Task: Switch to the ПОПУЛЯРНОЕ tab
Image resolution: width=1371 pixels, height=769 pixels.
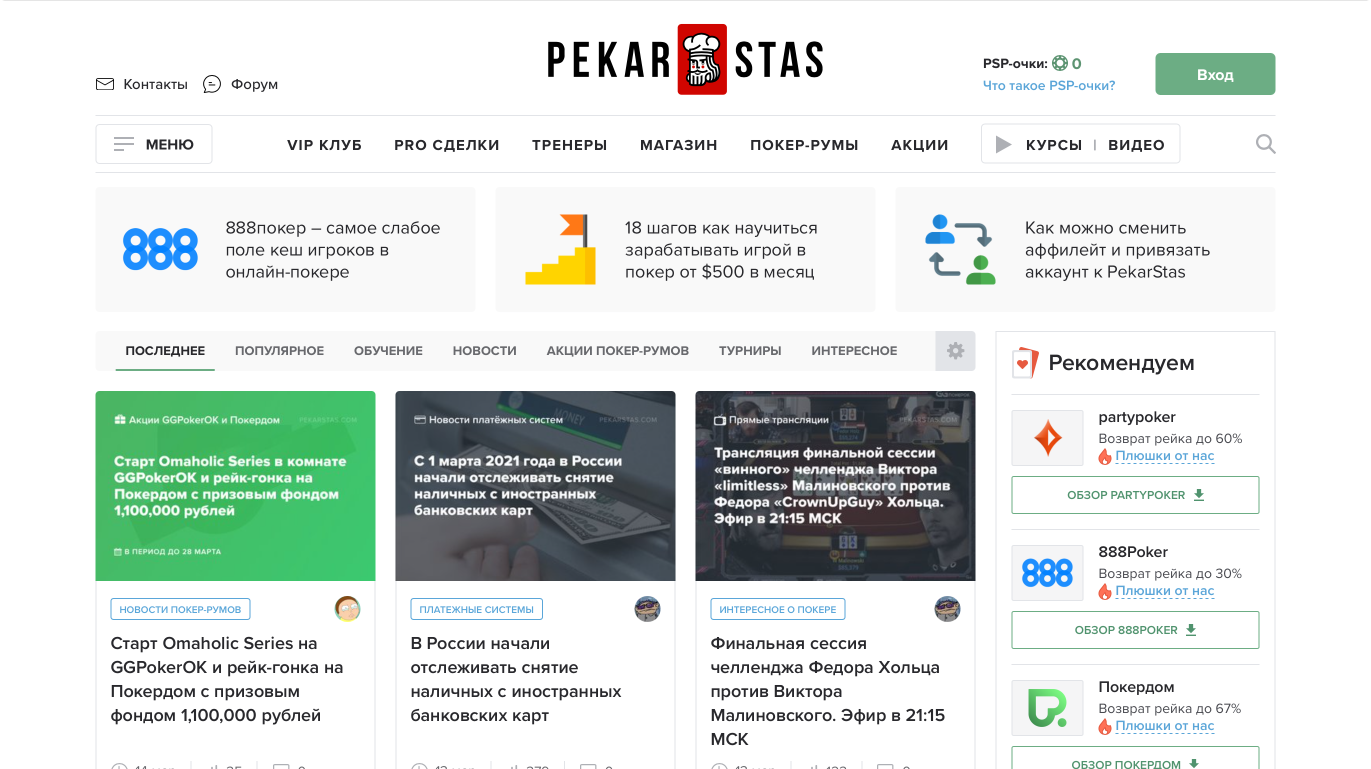Action: [279, 351]
